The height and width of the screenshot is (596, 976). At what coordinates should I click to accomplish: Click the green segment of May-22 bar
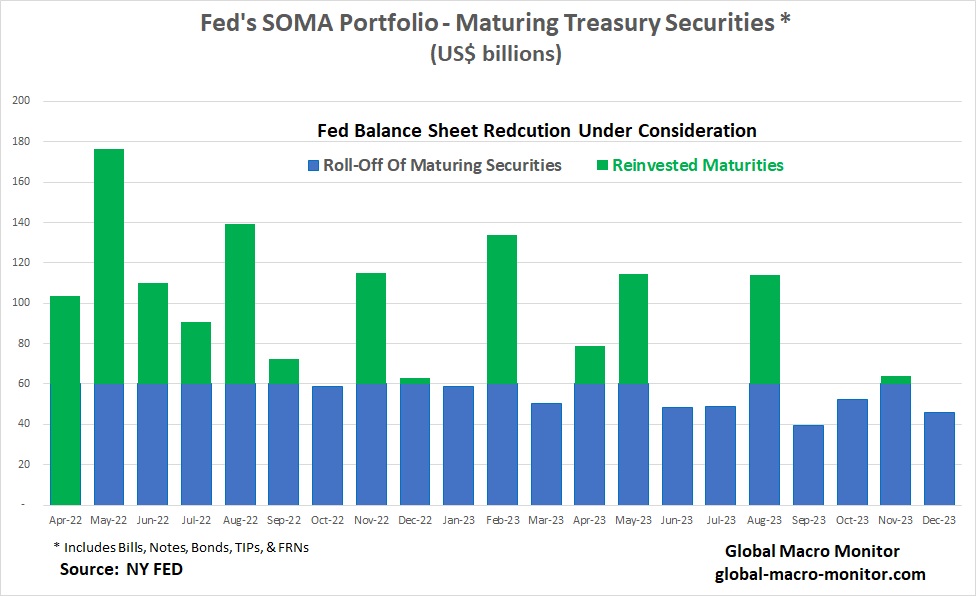click(x=109, y=266)
